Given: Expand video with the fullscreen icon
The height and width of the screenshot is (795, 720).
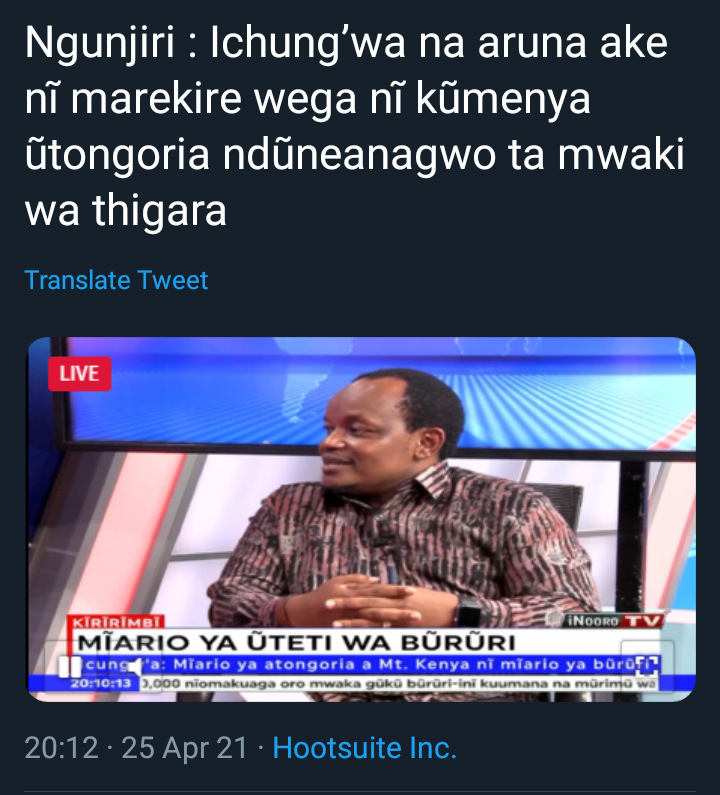Looking at the screenshot, I should pyautogui.click(x=647, y=666).
